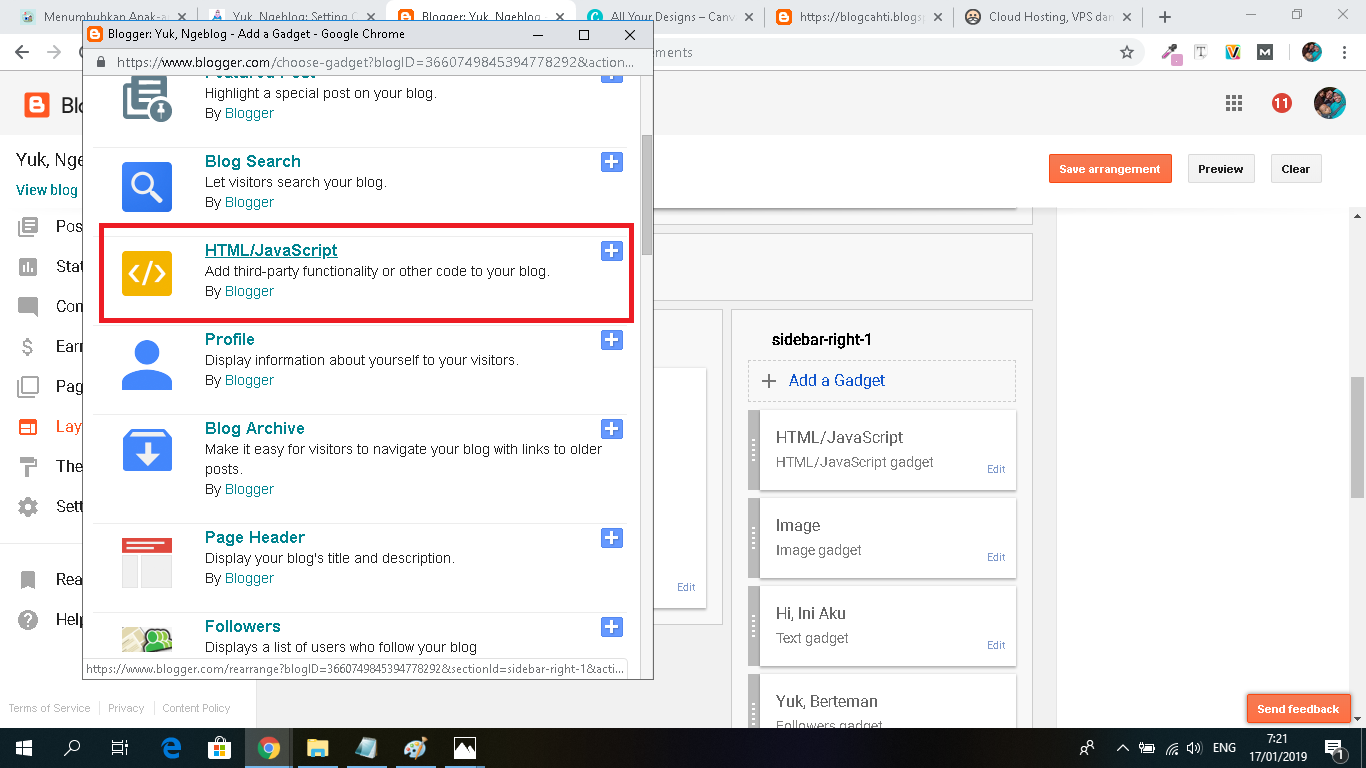Edit the HTML/JavaScript gadget in sidebar
Screen dimensions: 1366x768
[996, 469]
